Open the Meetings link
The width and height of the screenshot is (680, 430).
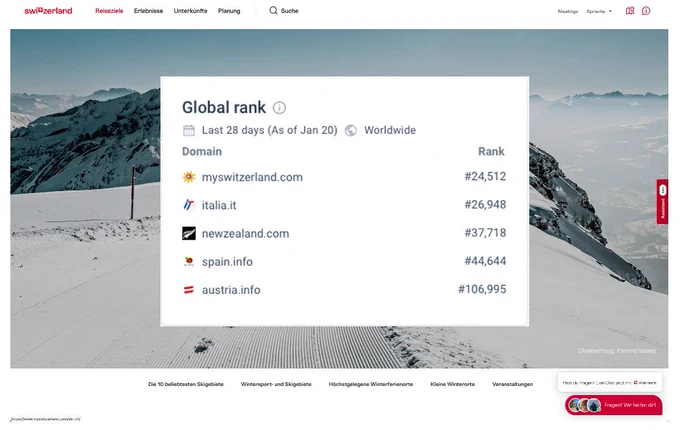click(x=568, y=11)
